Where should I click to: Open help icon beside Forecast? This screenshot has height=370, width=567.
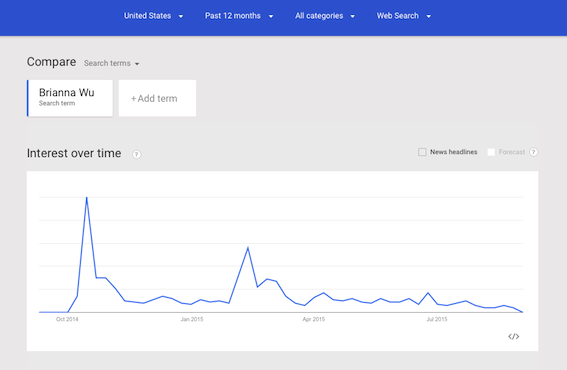[533, 152]
